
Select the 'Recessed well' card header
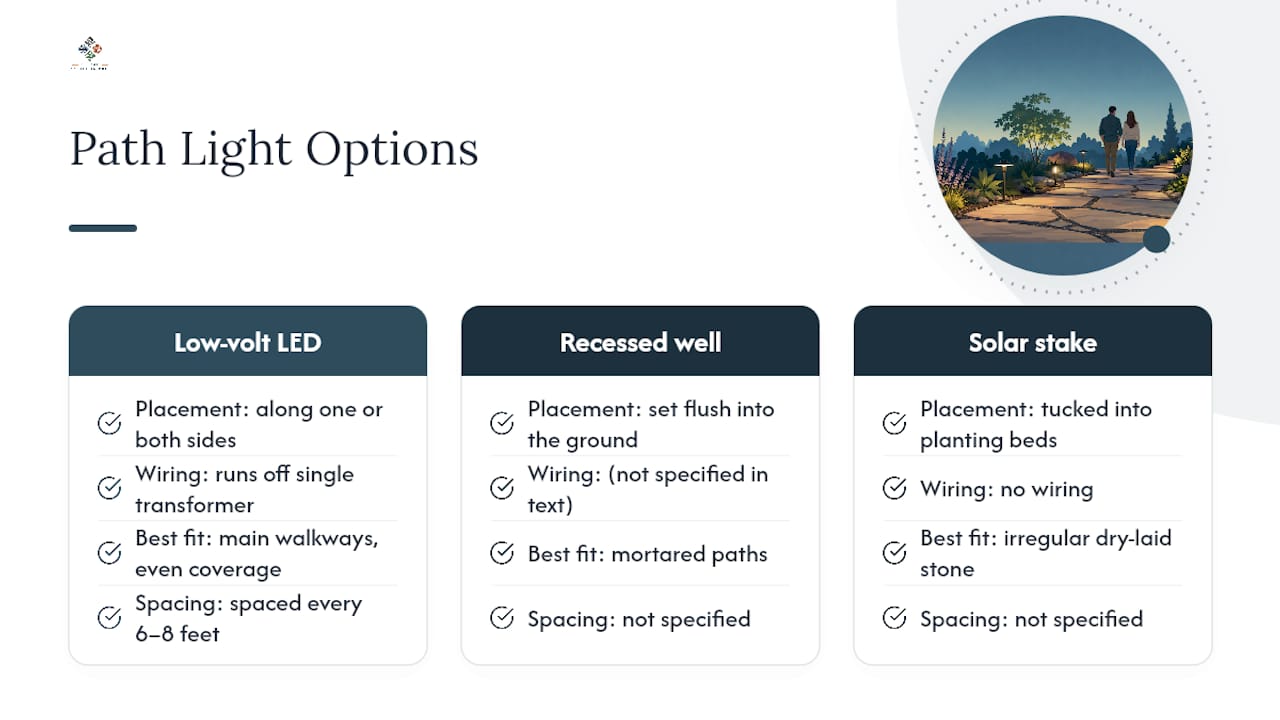(x=640, y=341)
